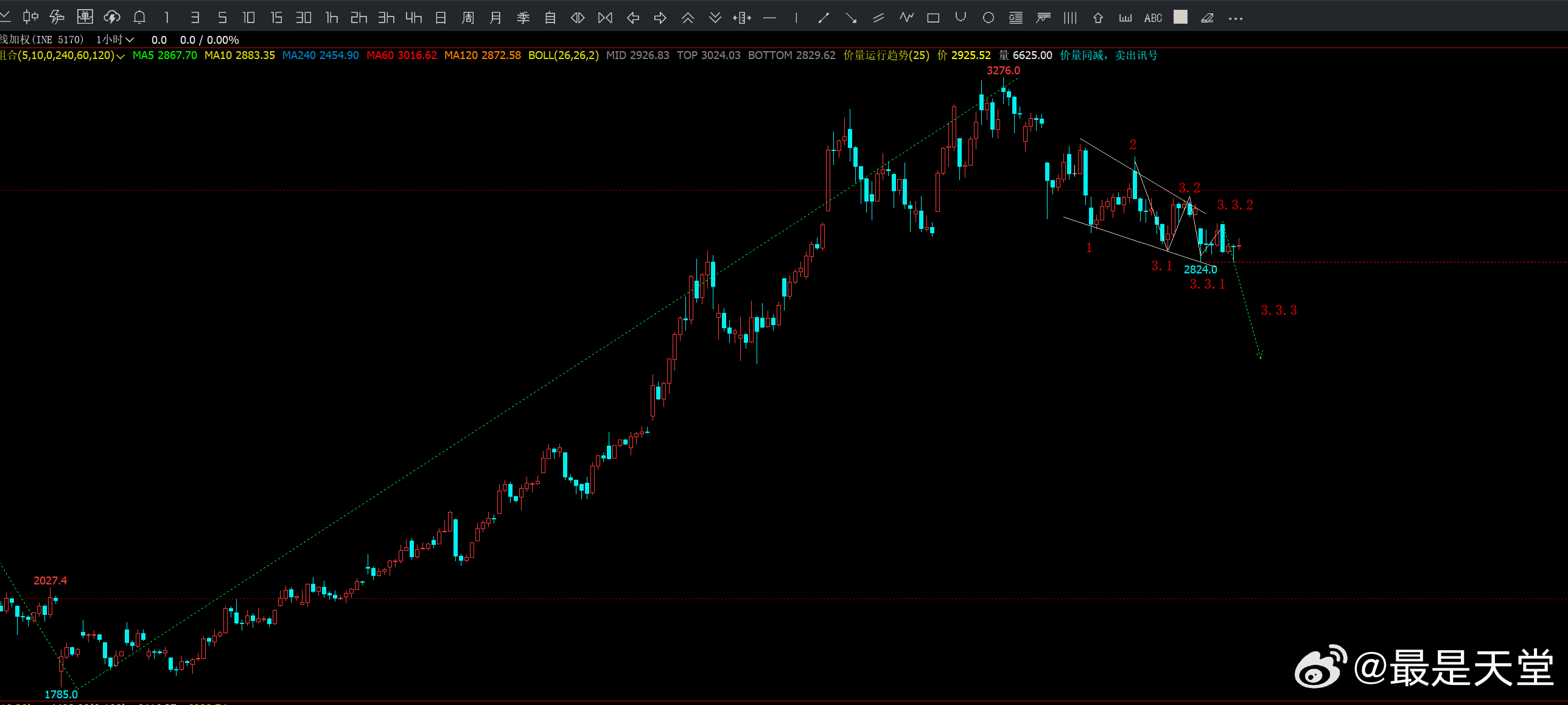Screen dimensions: 1568x705
Task: Switch to the daily 日 period
Action: [441, 18]
